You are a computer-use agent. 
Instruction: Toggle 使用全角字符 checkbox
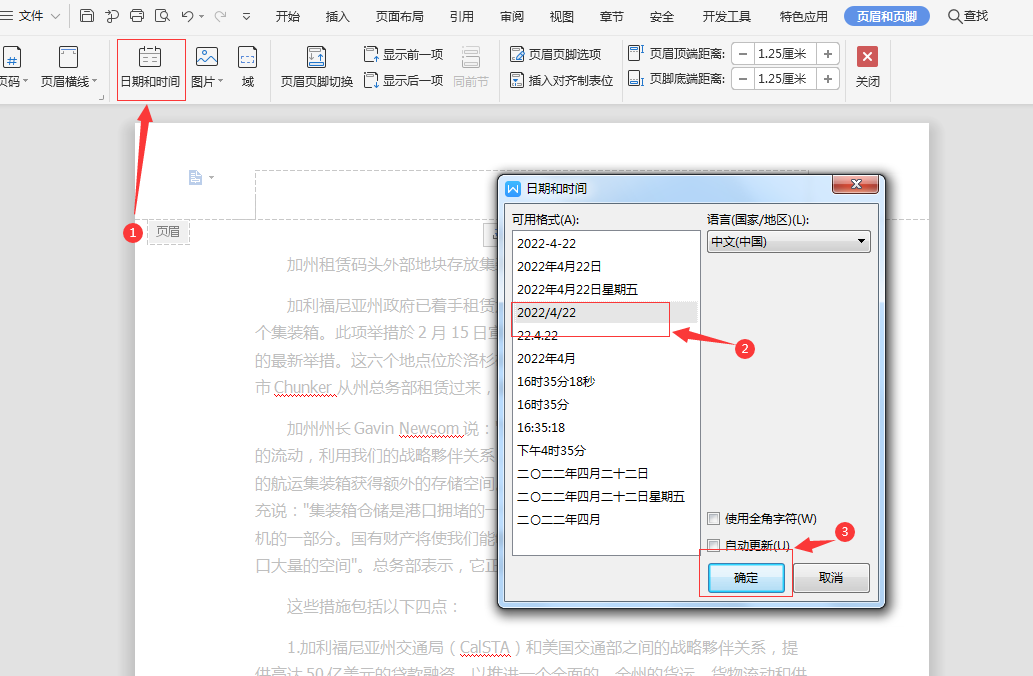(713, 519)
